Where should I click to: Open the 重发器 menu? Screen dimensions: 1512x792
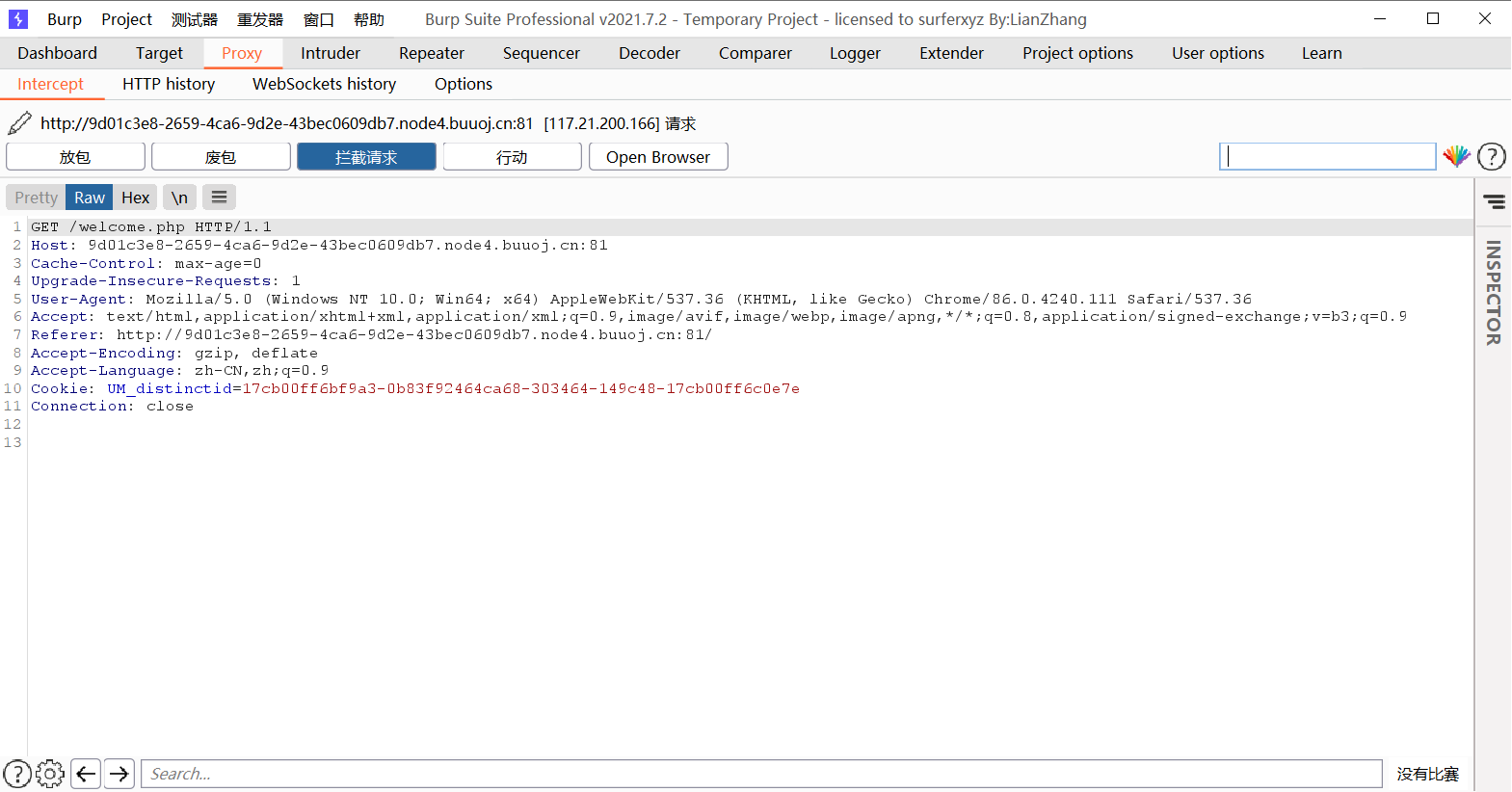[x=260, y=19]
